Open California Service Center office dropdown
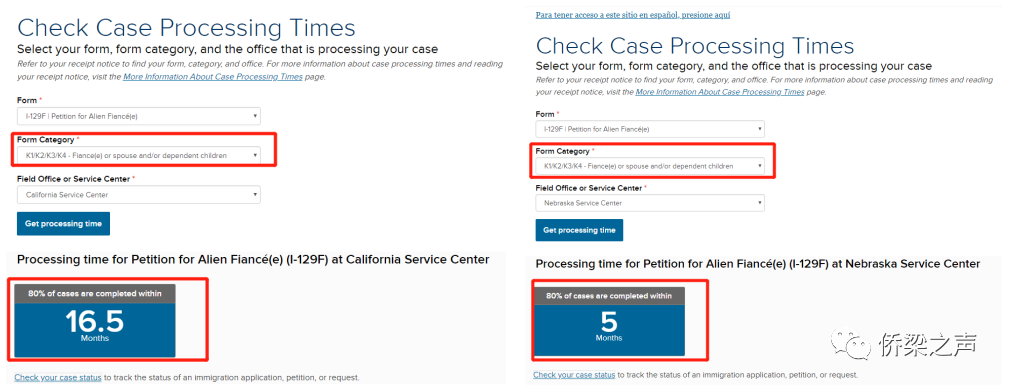Image resolution: width=1010 pixels, height=389 pixels. point(138,194)
